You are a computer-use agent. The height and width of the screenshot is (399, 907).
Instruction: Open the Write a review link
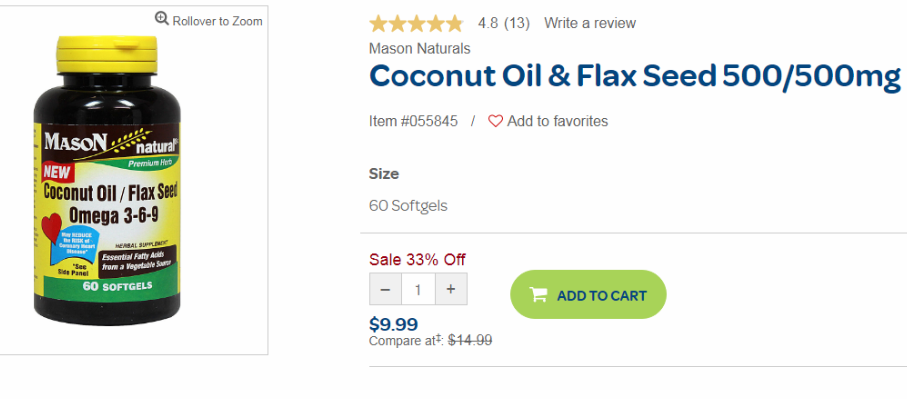click(x=589, y=23)
